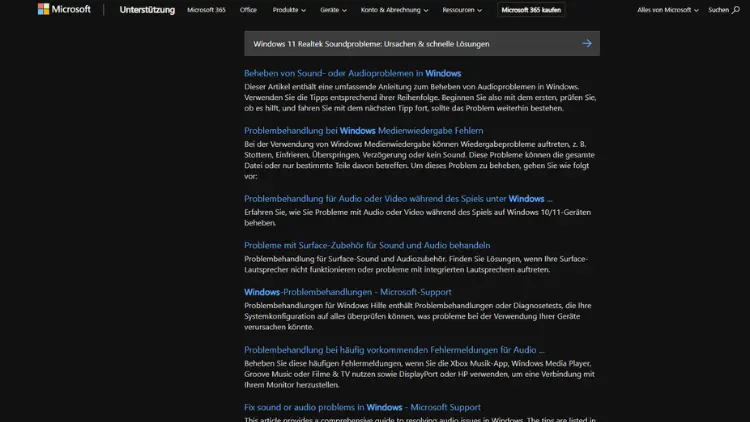Click description starting 'Problembehandlung für Surface-Sound'
The image size is (750, 422).
pyautogui.click(x=416, y=264)
